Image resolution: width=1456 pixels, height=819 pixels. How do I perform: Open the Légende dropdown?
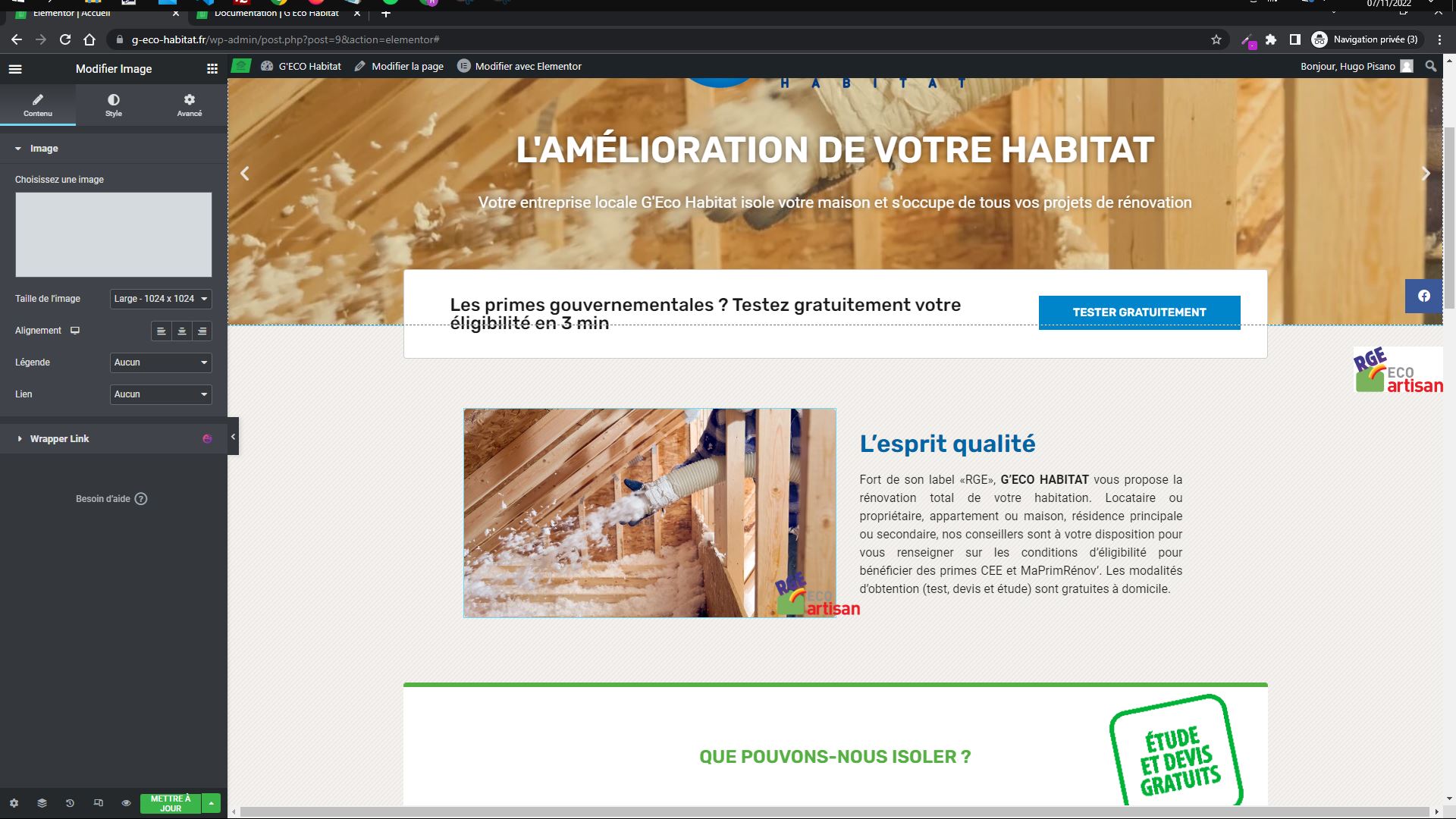tap(161, 362)
